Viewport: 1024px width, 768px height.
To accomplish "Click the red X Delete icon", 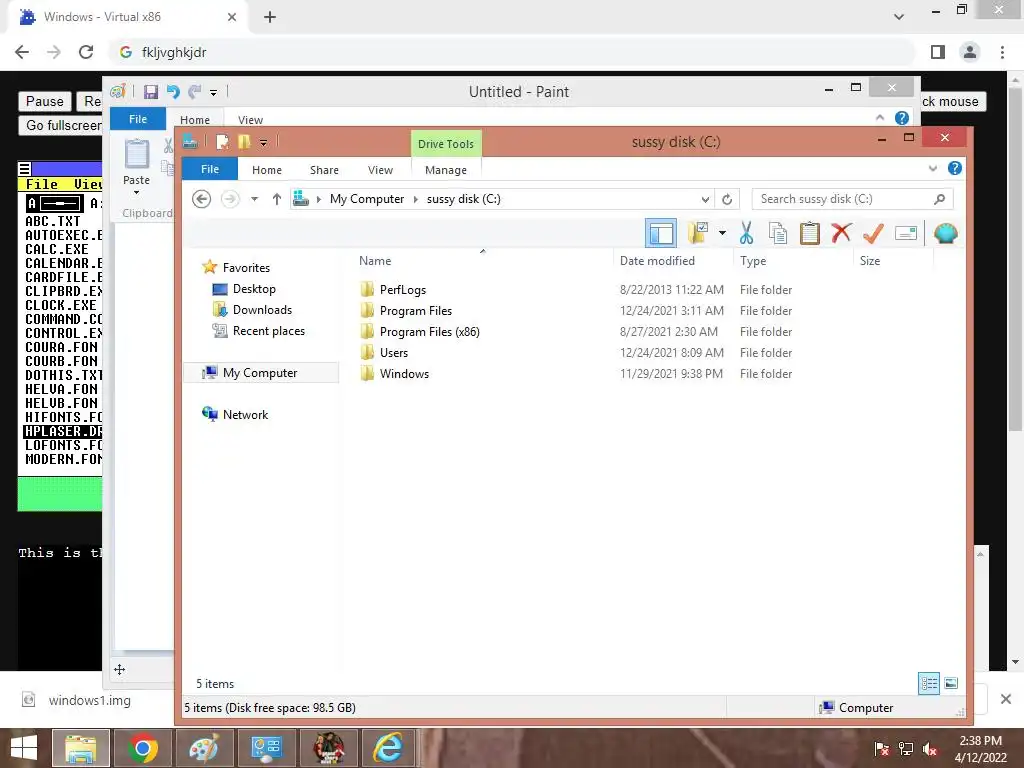I will click(841, 232).
